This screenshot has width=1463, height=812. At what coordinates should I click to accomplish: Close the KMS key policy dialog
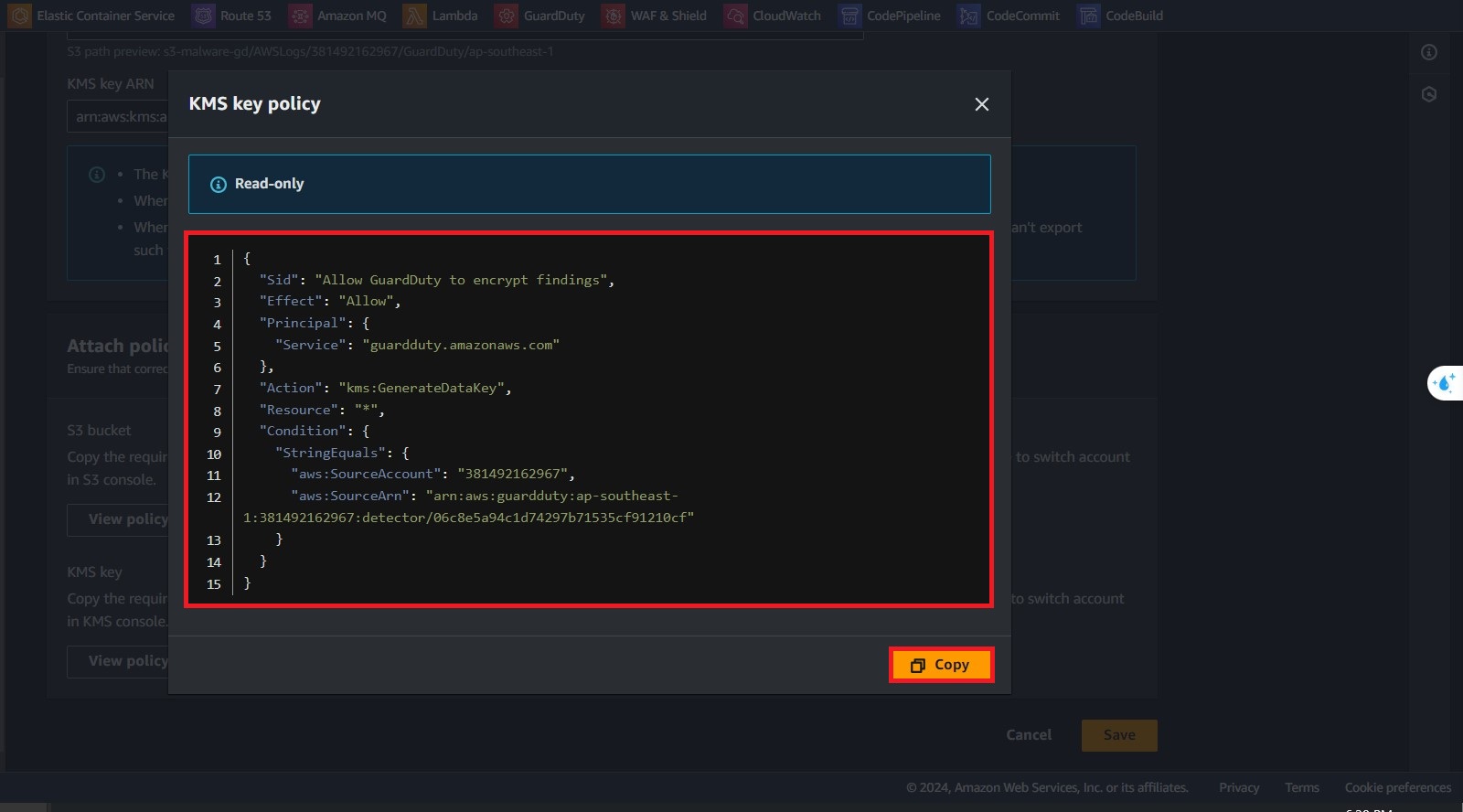coord(982,104)
